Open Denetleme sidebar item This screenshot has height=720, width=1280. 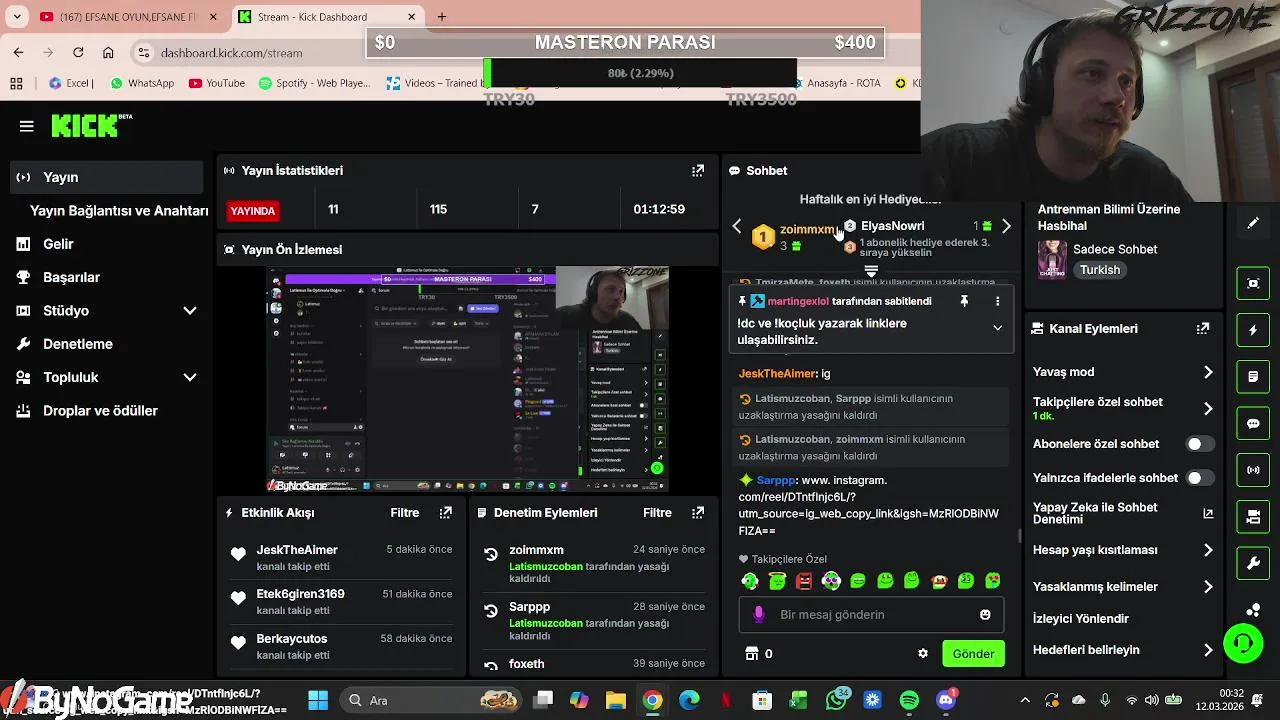tap(108, 344)
